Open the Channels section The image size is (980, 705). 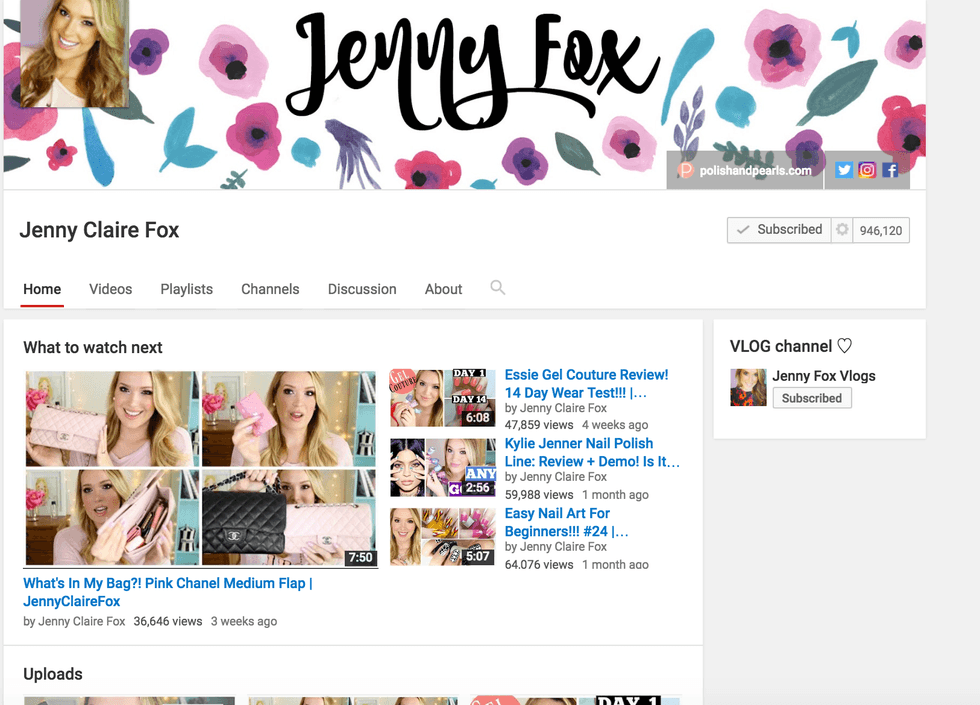[x=270, y=289]
